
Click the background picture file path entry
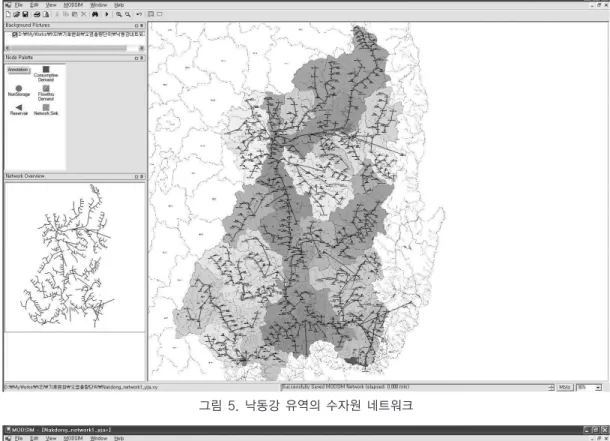pos(81,35)
